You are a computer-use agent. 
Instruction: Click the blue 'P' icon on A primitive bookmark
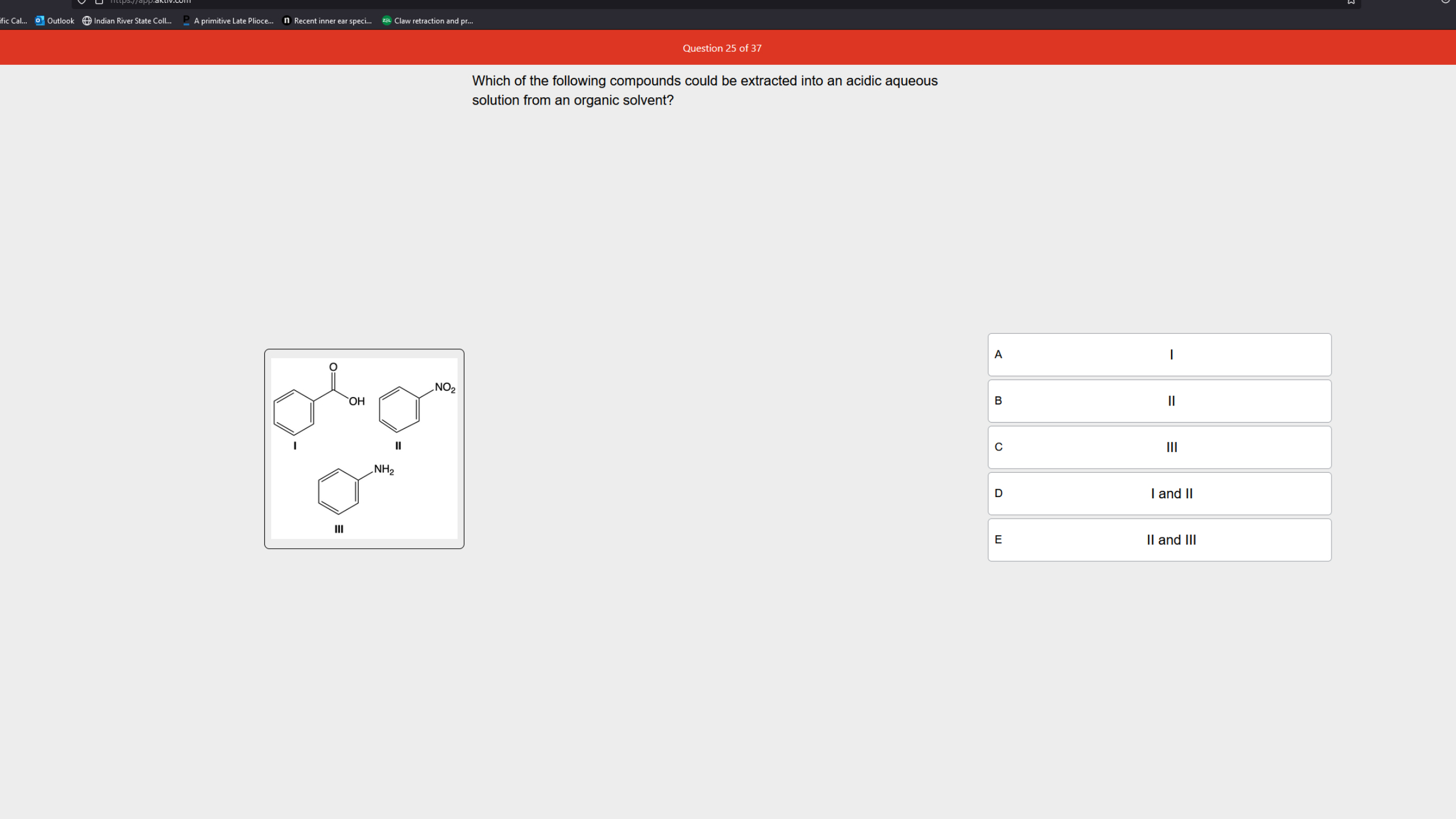coord(186,20)
